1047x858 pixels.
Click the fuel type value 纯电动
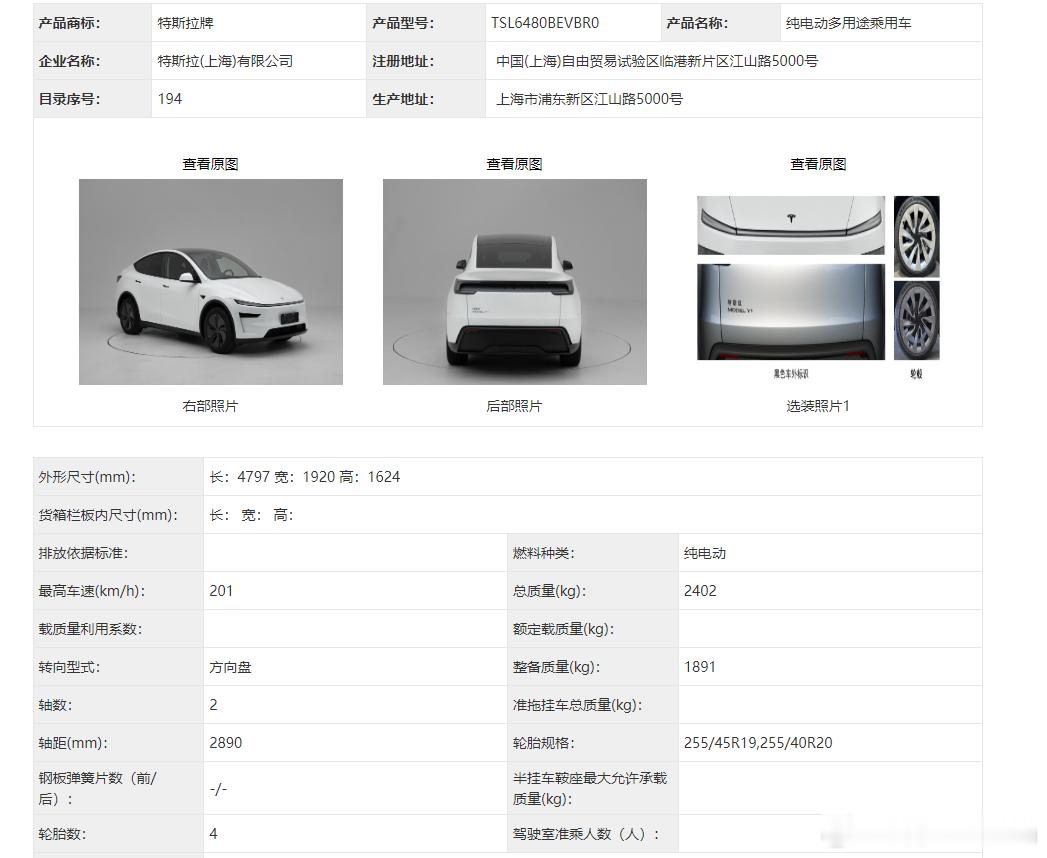click(x=704, y=553)
